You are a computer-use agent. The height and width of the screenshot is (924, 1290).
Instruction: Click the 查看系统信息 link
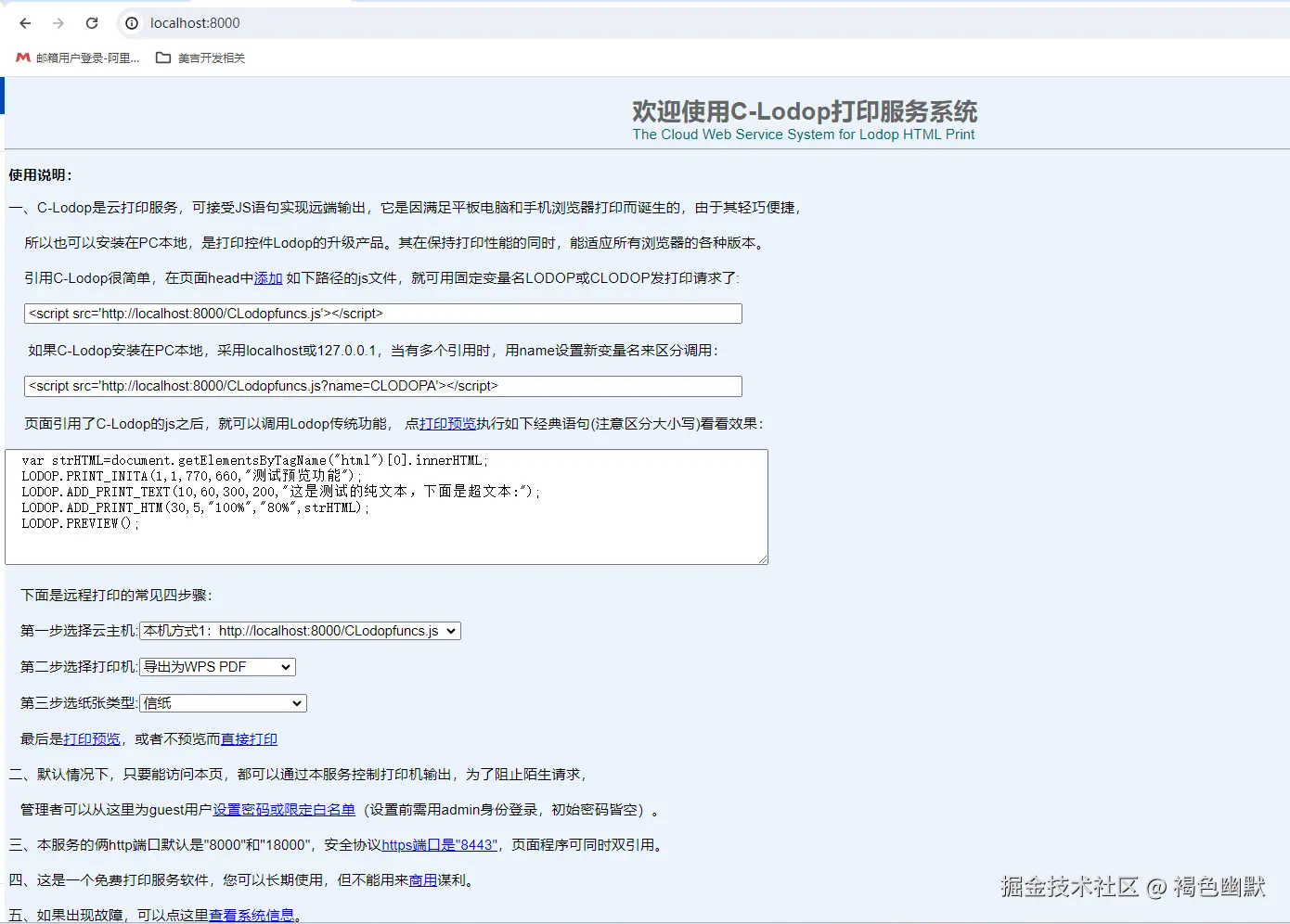pos(252,915)
